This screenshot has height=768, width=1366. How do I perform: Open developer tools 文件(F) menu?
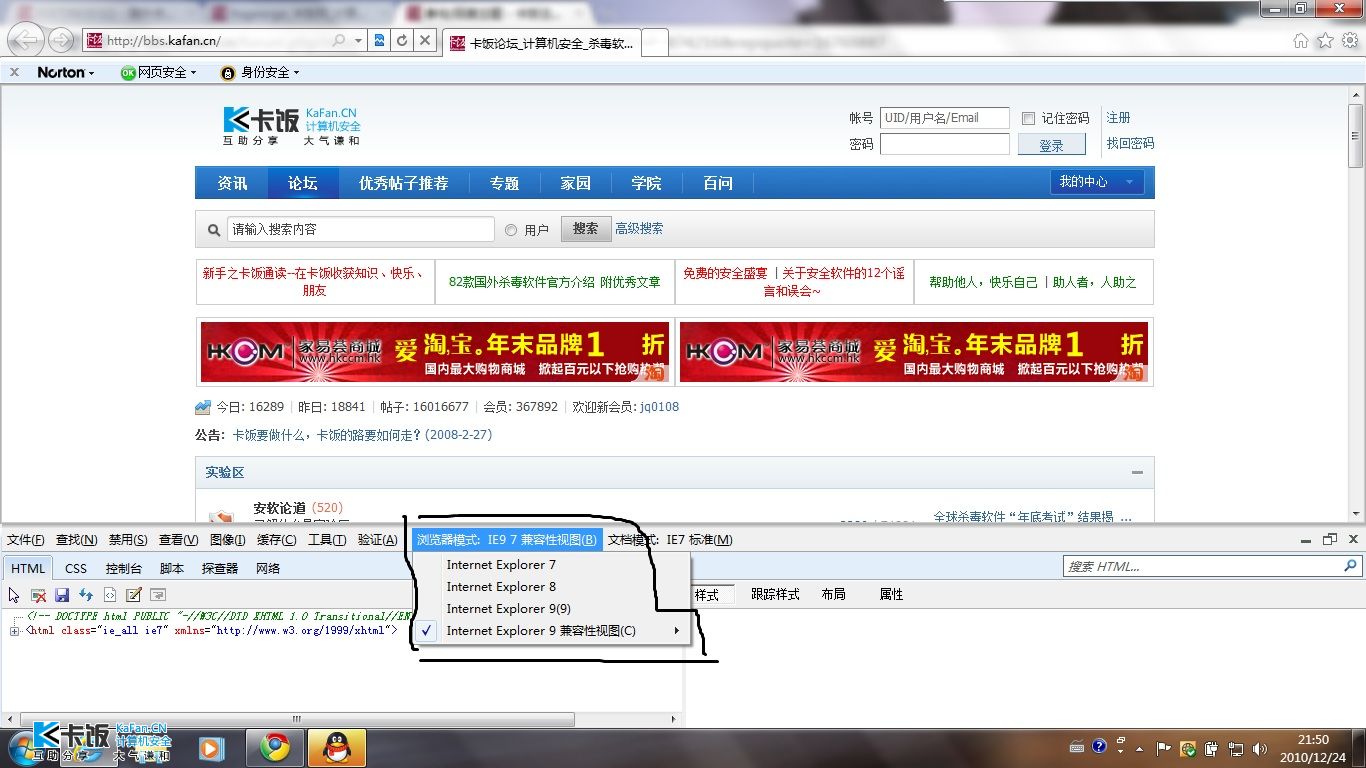click(25, 540)
